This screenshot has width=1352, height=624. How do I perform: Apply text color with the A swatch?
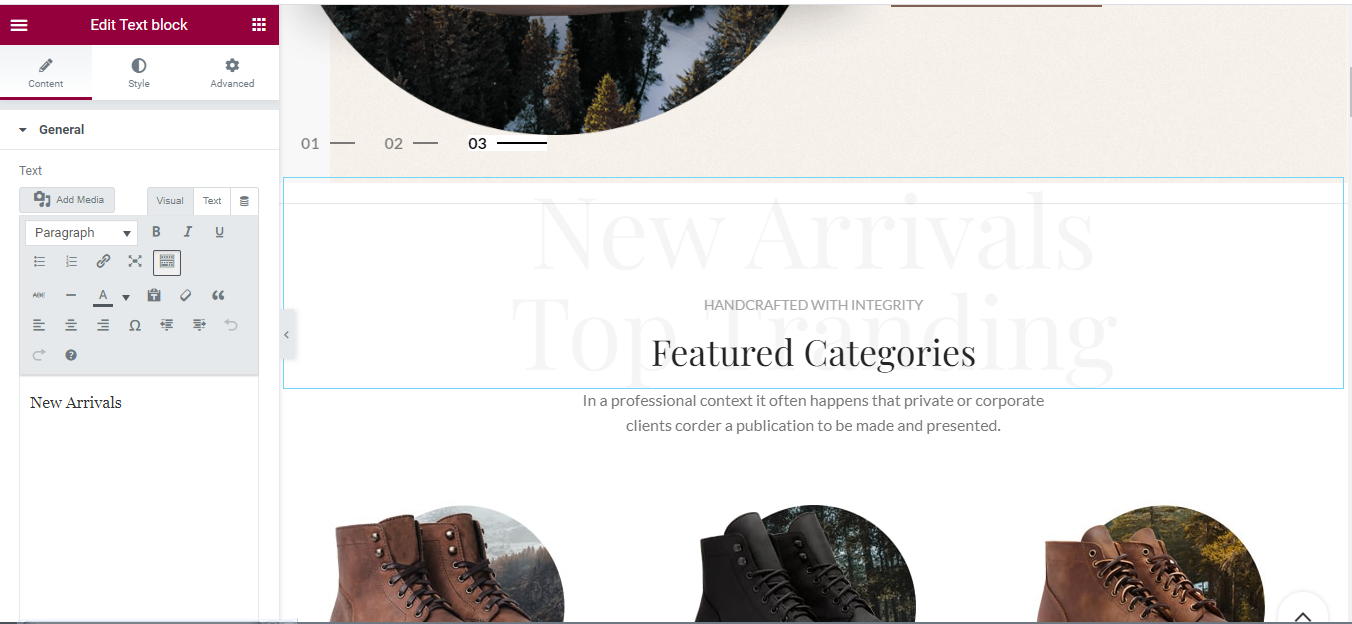pyautogui.click(x=103, y=296)
